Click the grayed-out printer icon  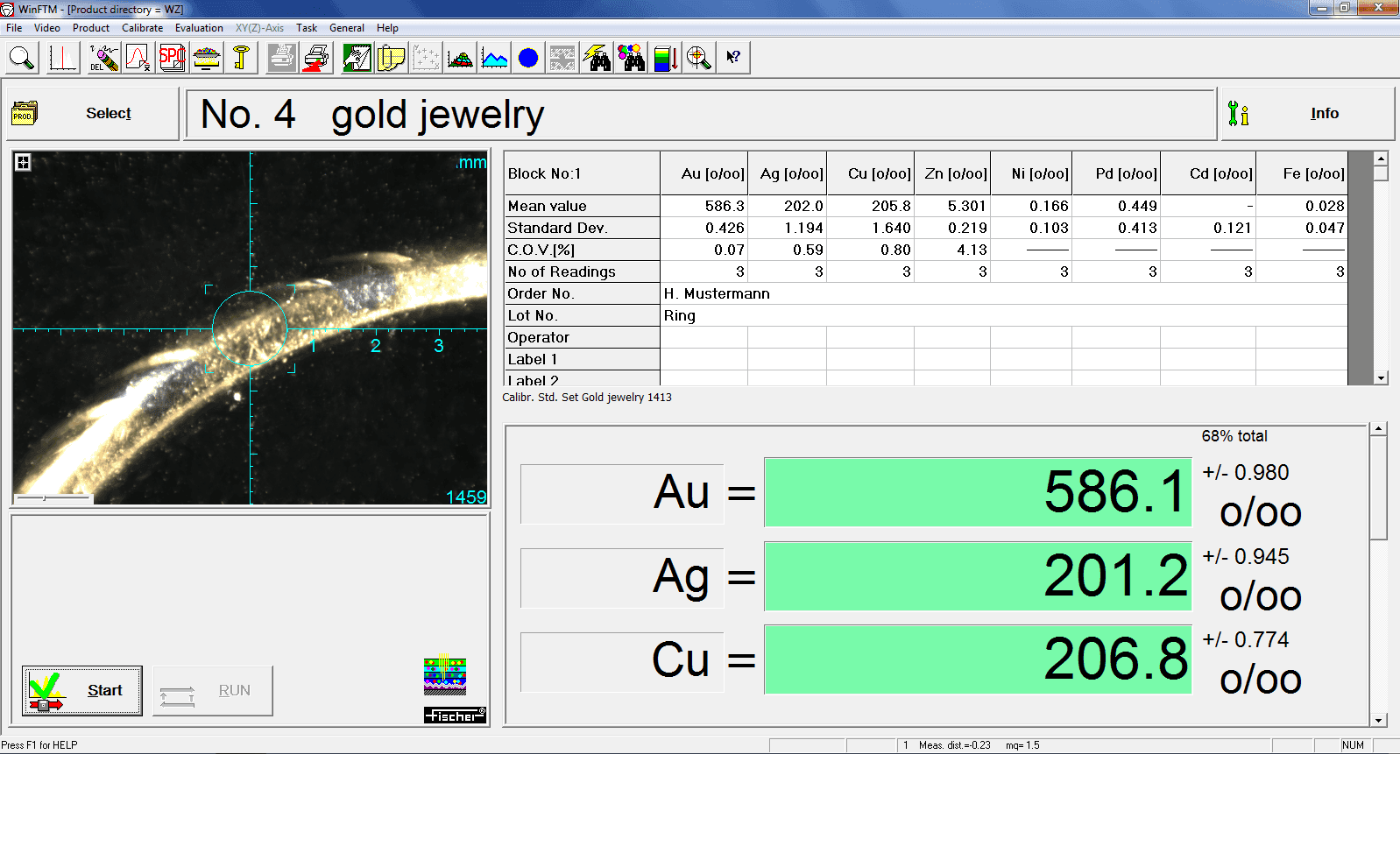click(282, 59)
